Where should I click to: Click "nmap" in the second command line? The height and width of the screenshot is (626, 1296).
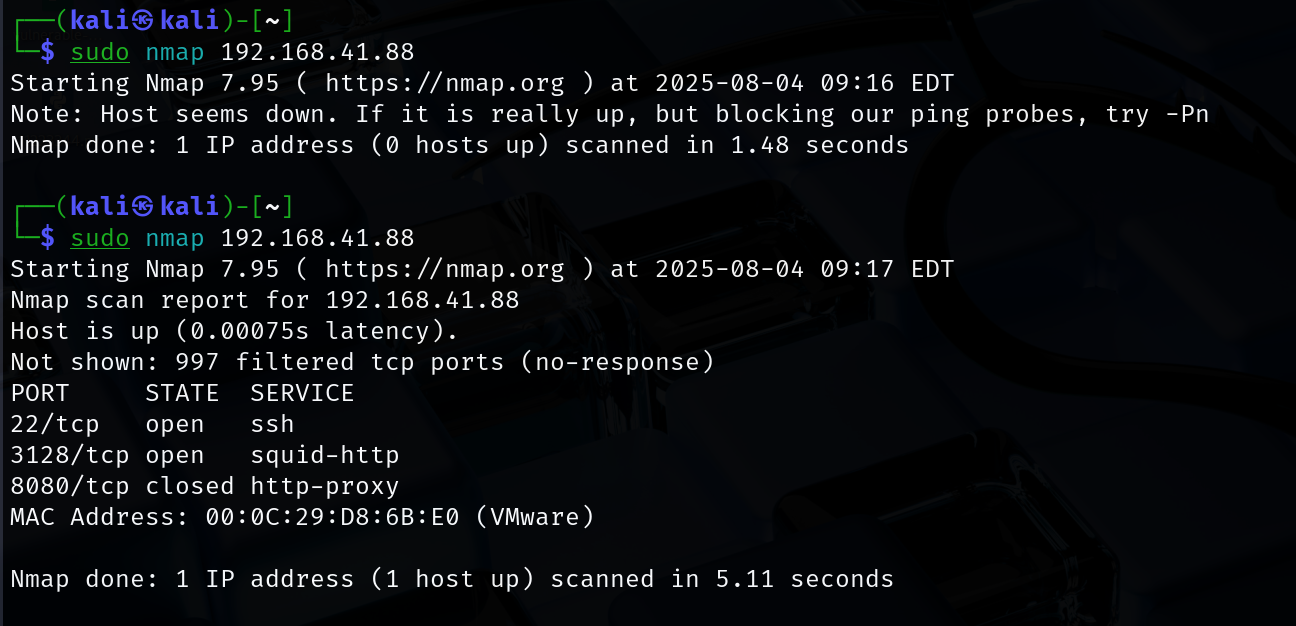pyautogui.click(x=174, y=238)
